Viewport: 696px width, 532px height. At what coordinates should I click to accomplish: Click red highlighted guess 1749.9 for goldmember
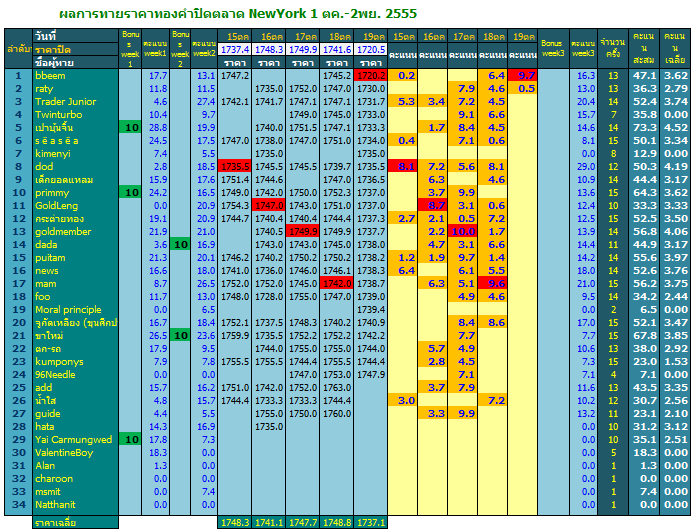click(x=303, y=232)
